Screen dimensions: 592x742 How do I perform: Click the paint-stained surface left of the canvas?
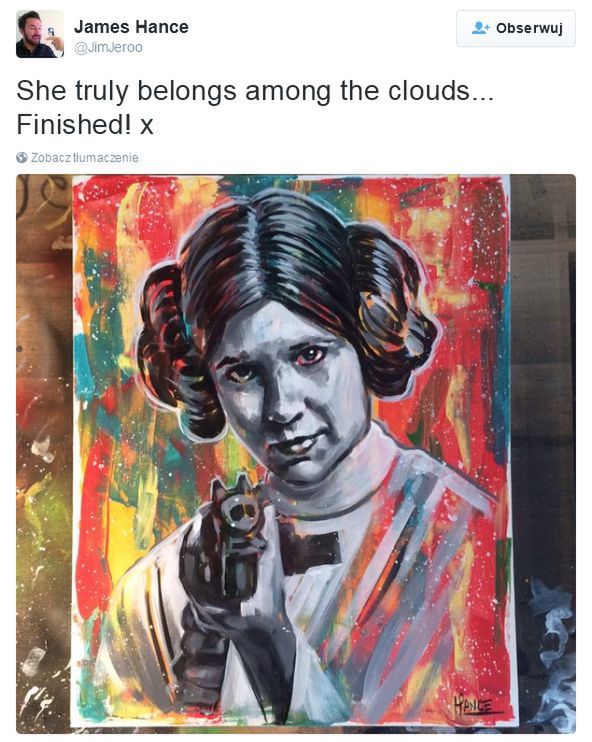[44, 453]
